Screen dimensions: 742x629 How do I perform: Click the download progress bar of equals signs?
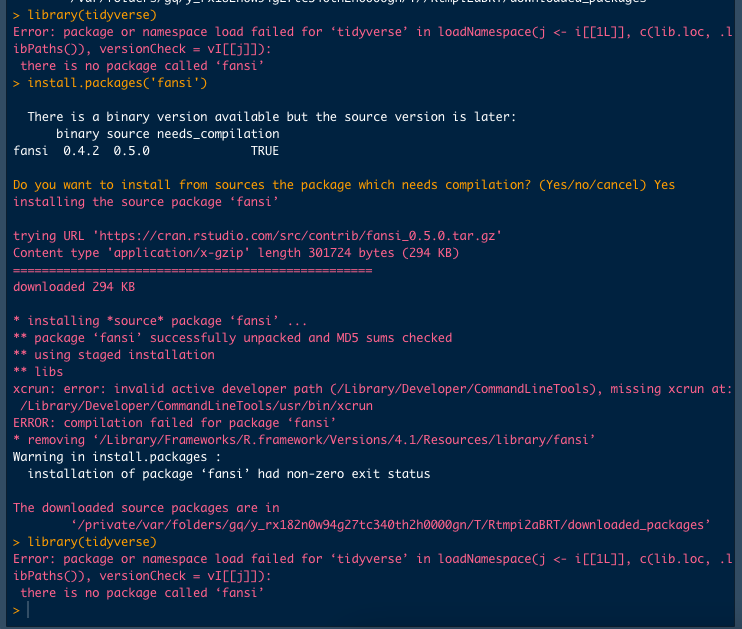[190, 270]
